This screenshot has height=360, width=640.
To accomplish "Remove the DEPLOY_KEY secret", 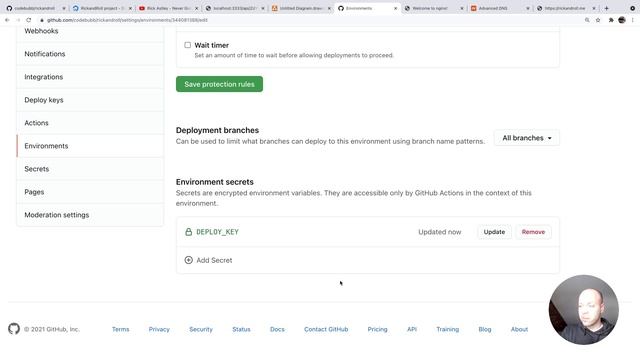I will [533, 232].
